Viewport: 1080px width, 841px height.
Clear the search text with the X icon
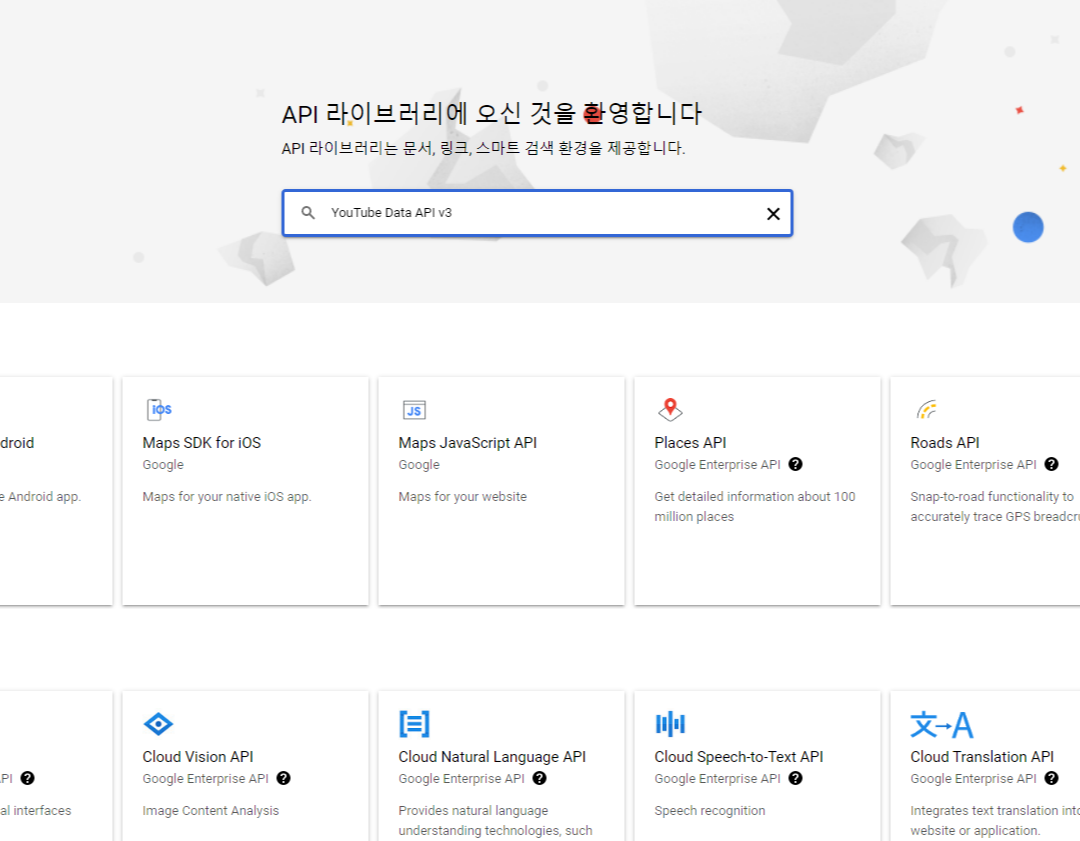click(x=773, y=214)
